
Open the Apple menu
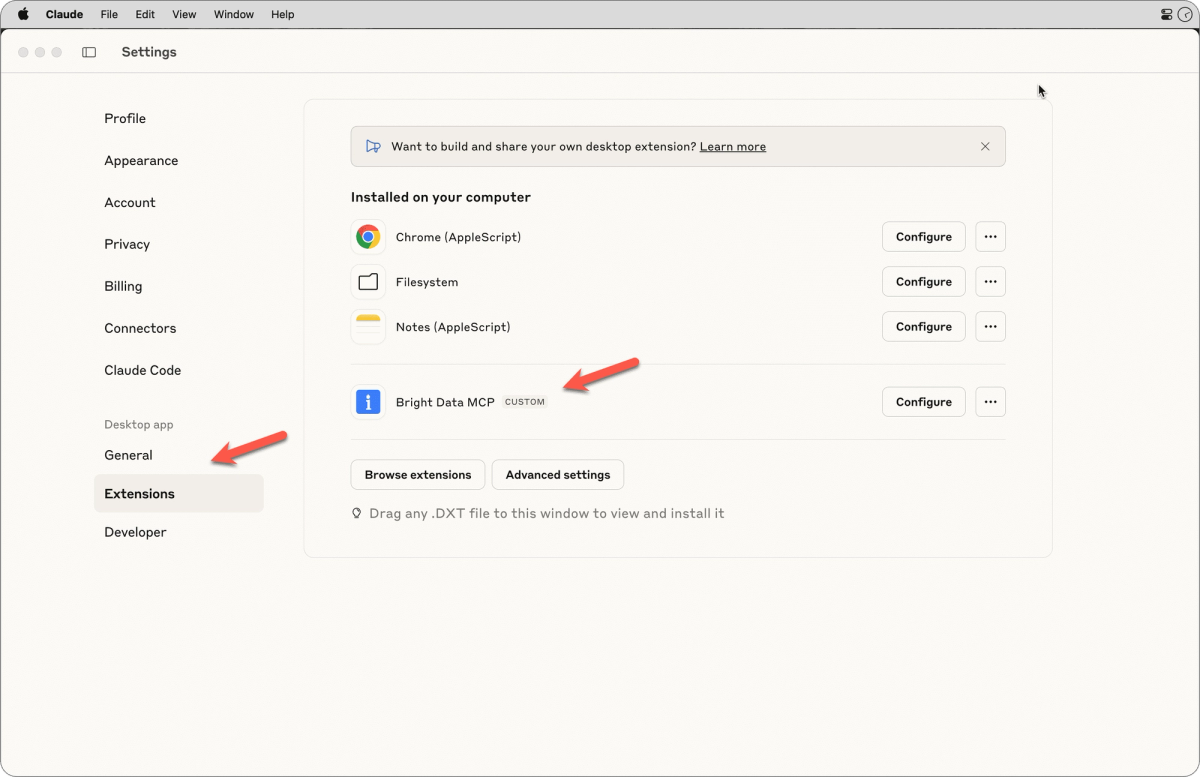[x=23, y=14]
